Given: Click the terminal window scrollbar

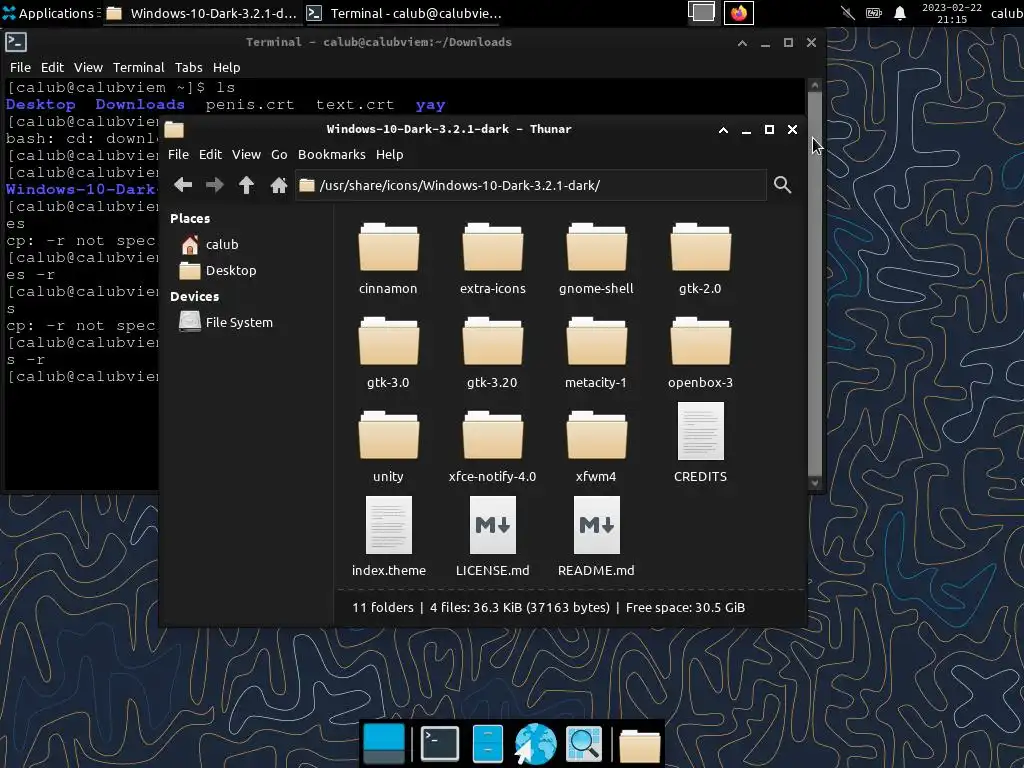Looking at the screenshot, I should pyautogui.click(x=814, y=284).
